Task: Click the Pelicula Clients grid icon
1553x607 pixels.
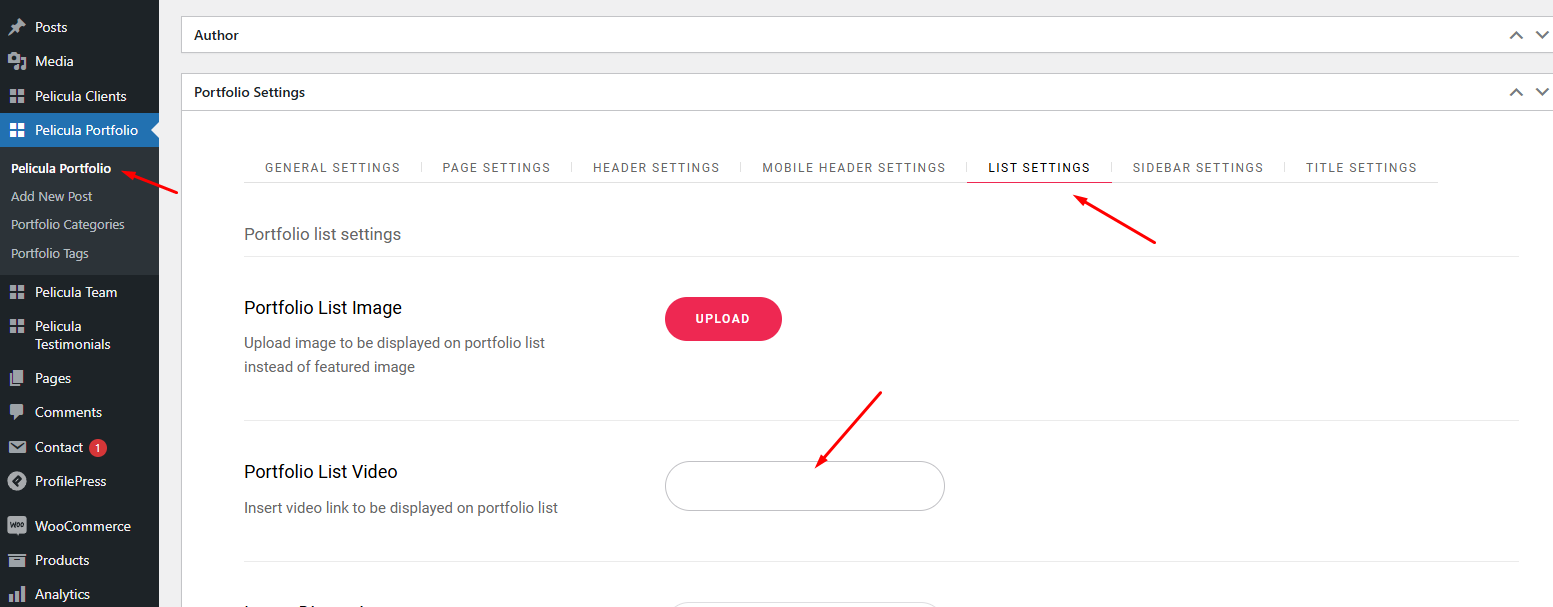Action: pos(17,96)
